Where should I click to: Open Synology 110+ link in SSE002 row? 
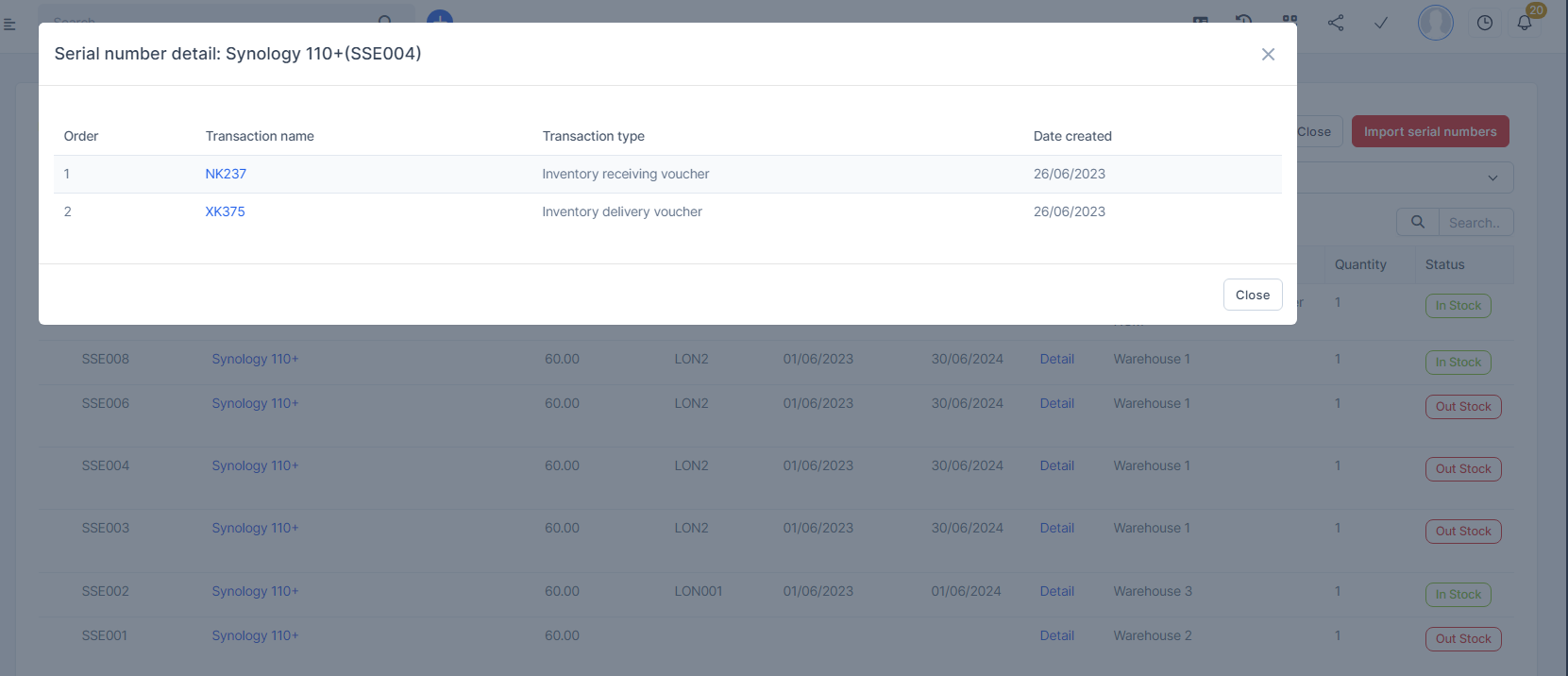coord(255,591)
